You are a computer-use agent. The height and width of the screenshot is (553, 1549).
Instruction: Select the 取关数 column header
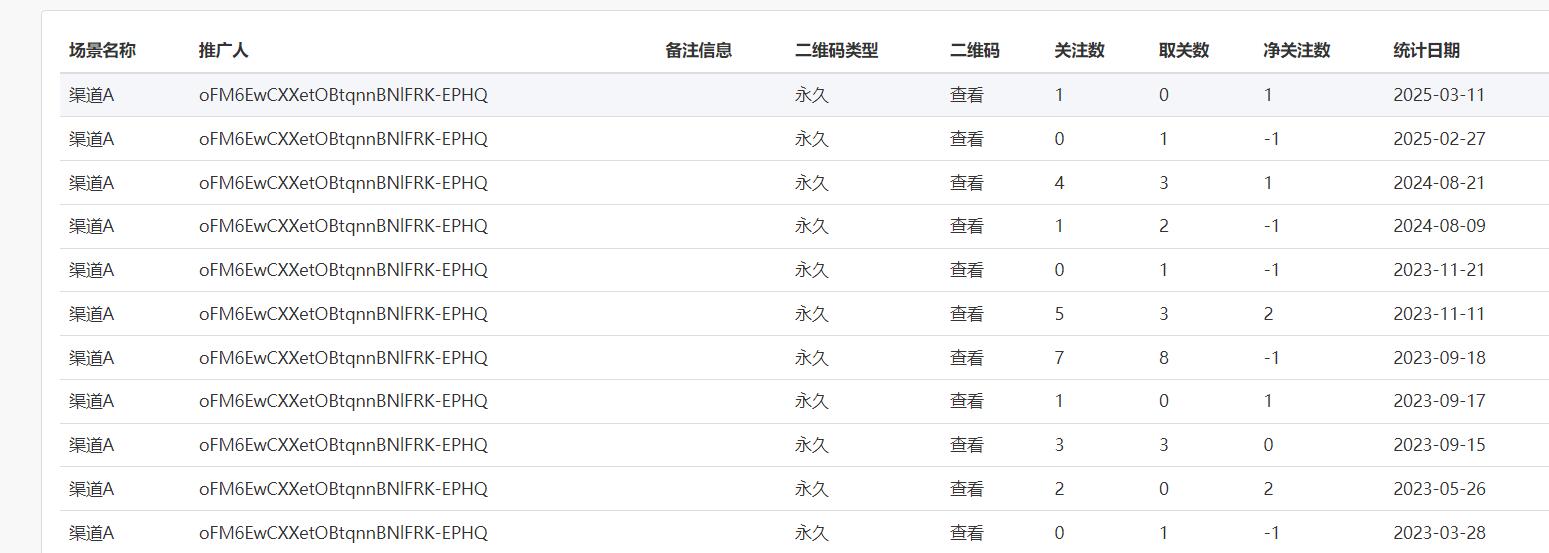pos(1183,51)
